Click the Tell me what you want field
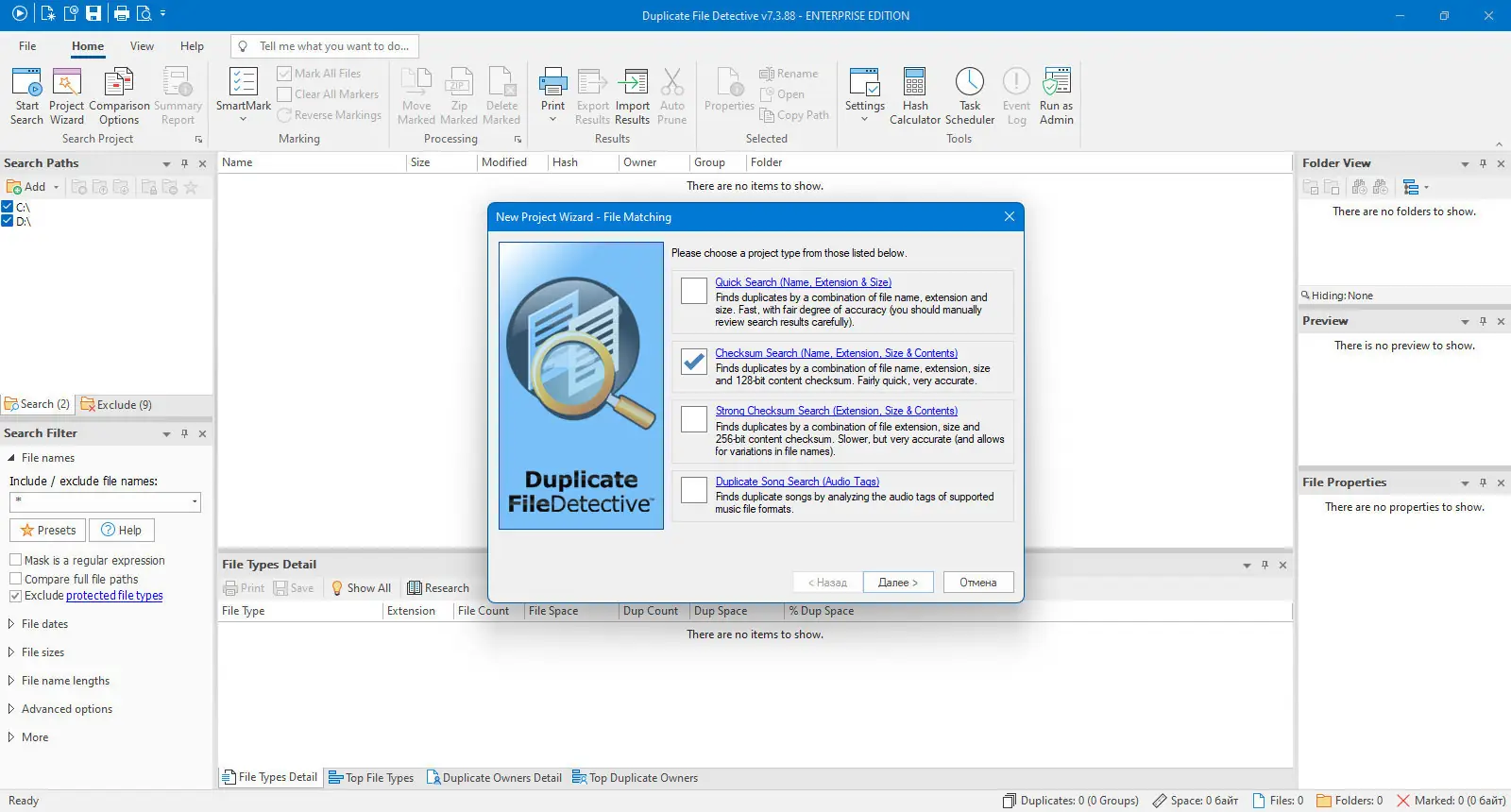This screenshot has height=812, width=1511. click(x=324, y=46)
